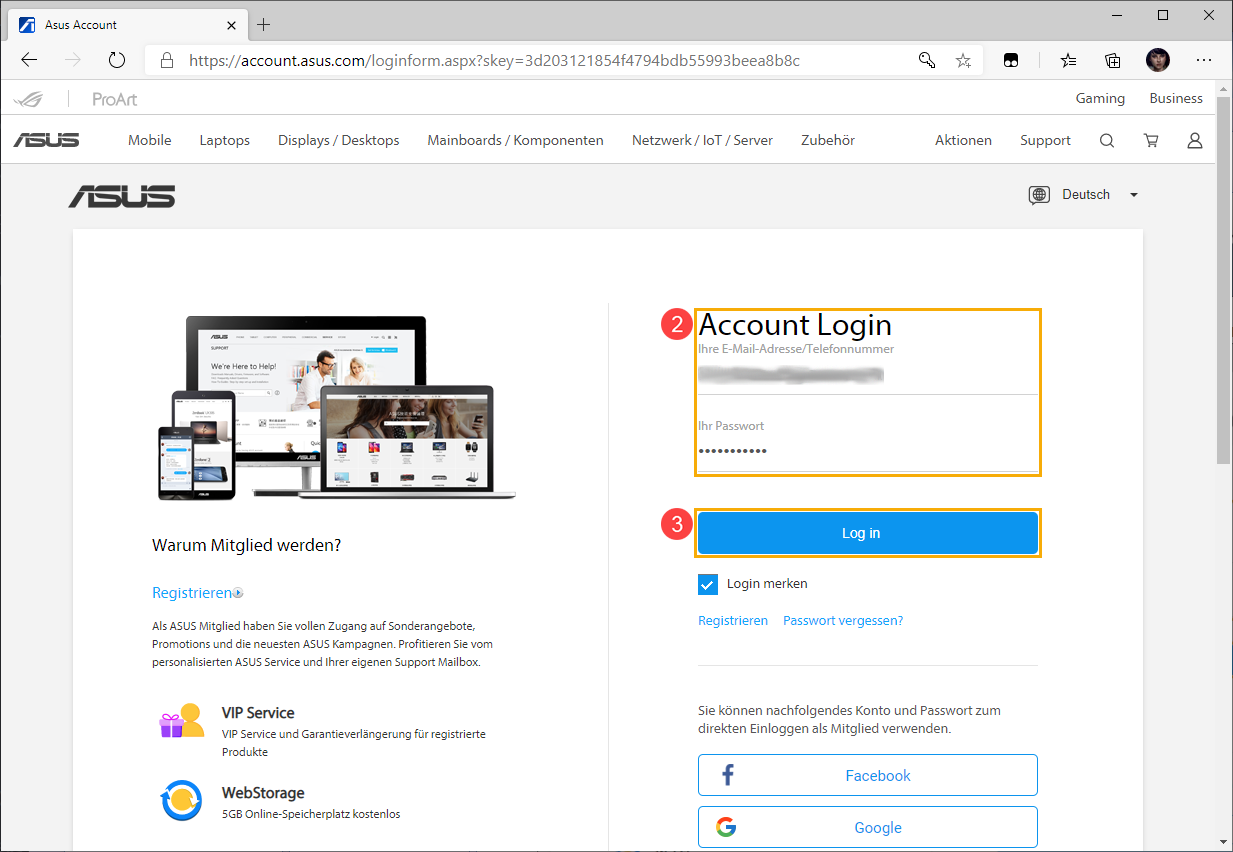Screen dimensions: 1233x852
Task: Open the Support menu
Action: point(1046,140)
